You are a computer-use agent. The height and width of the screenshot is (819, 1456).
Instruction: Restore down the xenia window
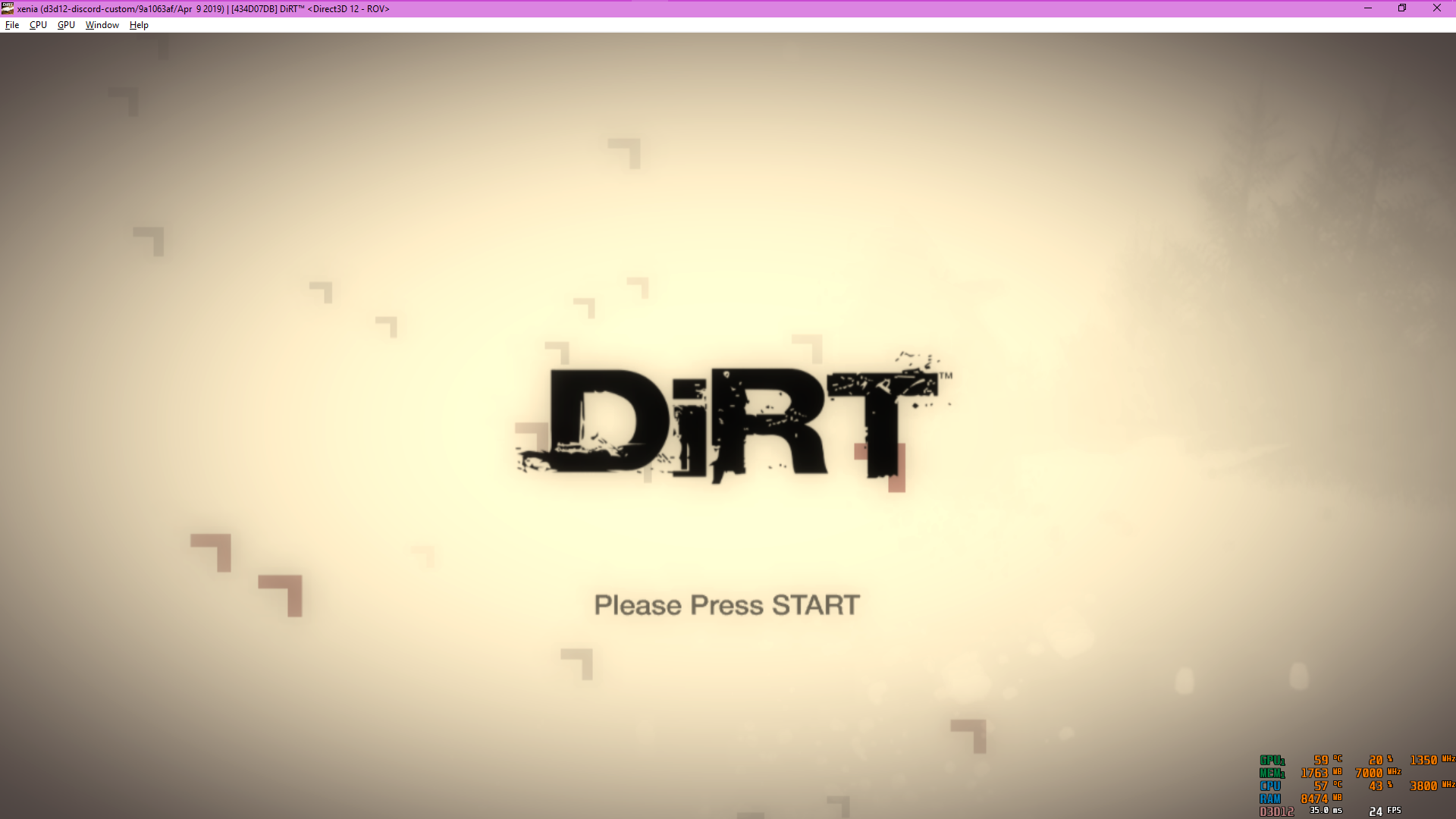click(x=1402, y=8)
